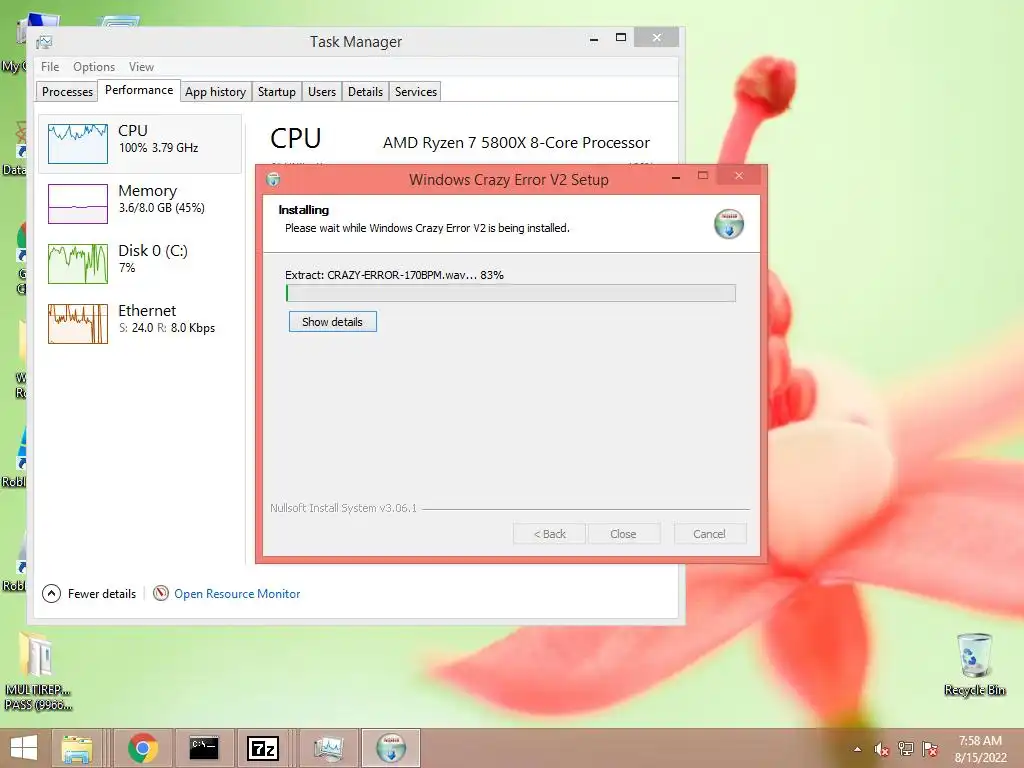This screenshot has width=1024, height=768.
Task: Click the greyed Back button in Setup
Action: (549, 534)
